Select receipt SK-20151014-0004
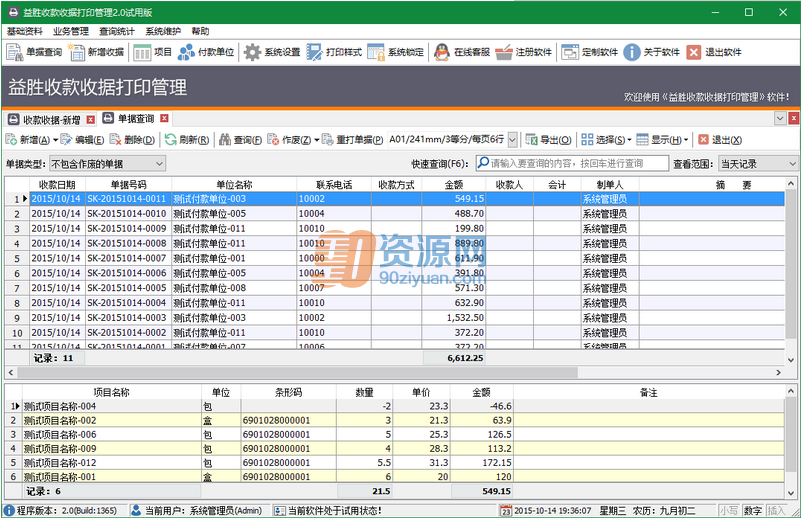This screenshot has width=802, height=519. (x=394, y=303)
